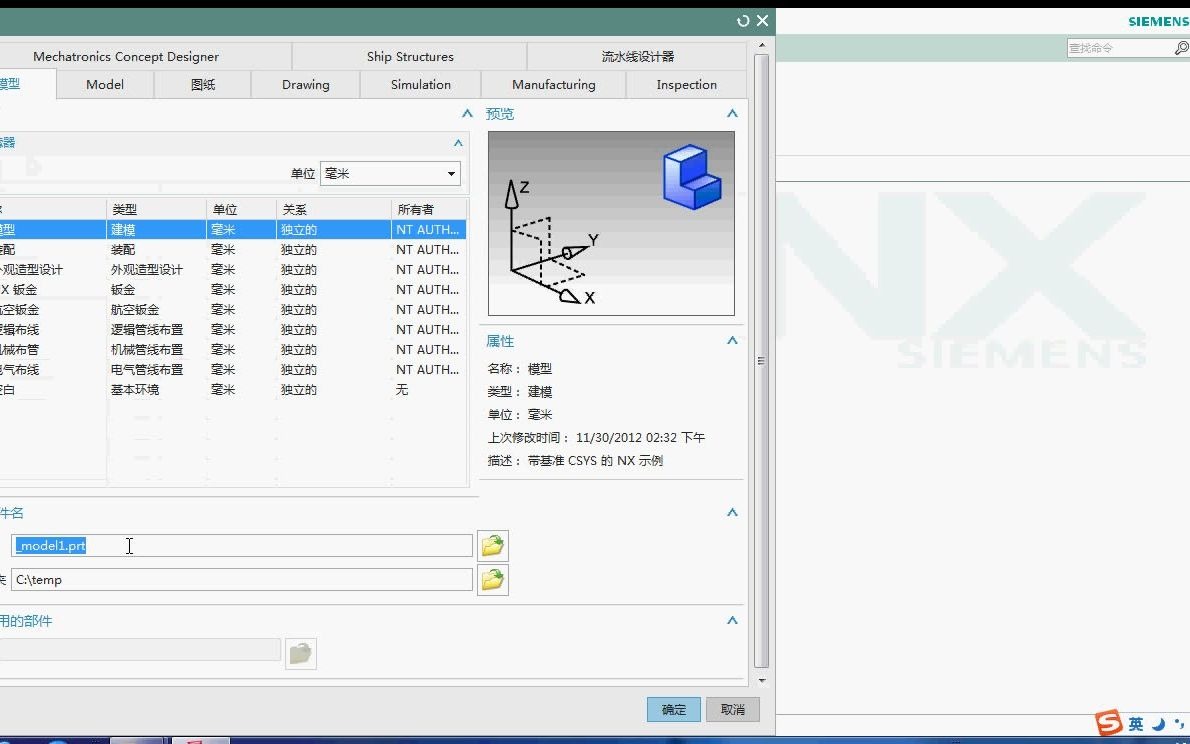Select the 钣金 template row
This screenshot has height=744, width=1190.
pyautogui.click(x=232, y=289)
